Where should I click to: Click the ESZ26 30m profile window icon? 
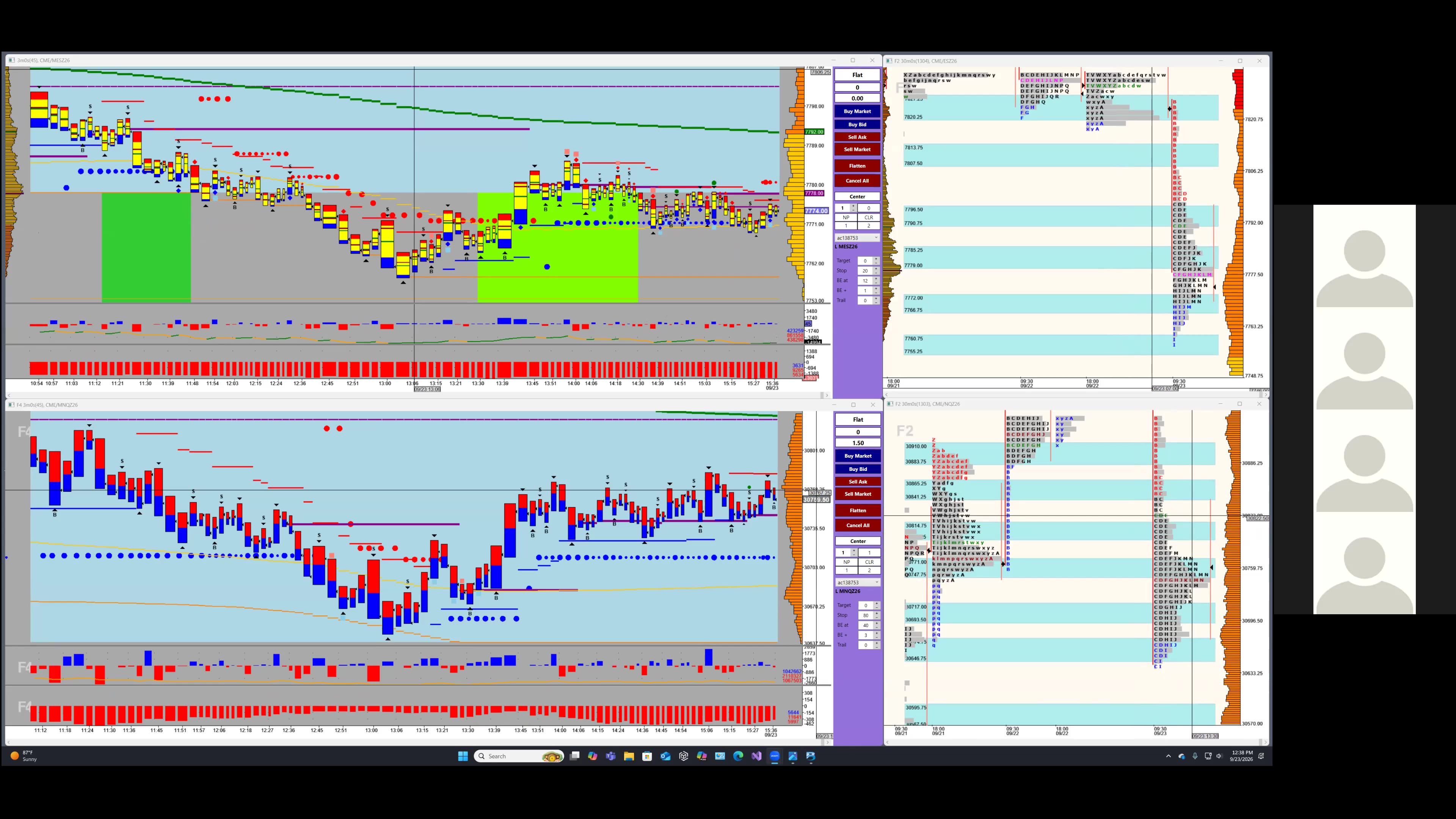[889, 61]
